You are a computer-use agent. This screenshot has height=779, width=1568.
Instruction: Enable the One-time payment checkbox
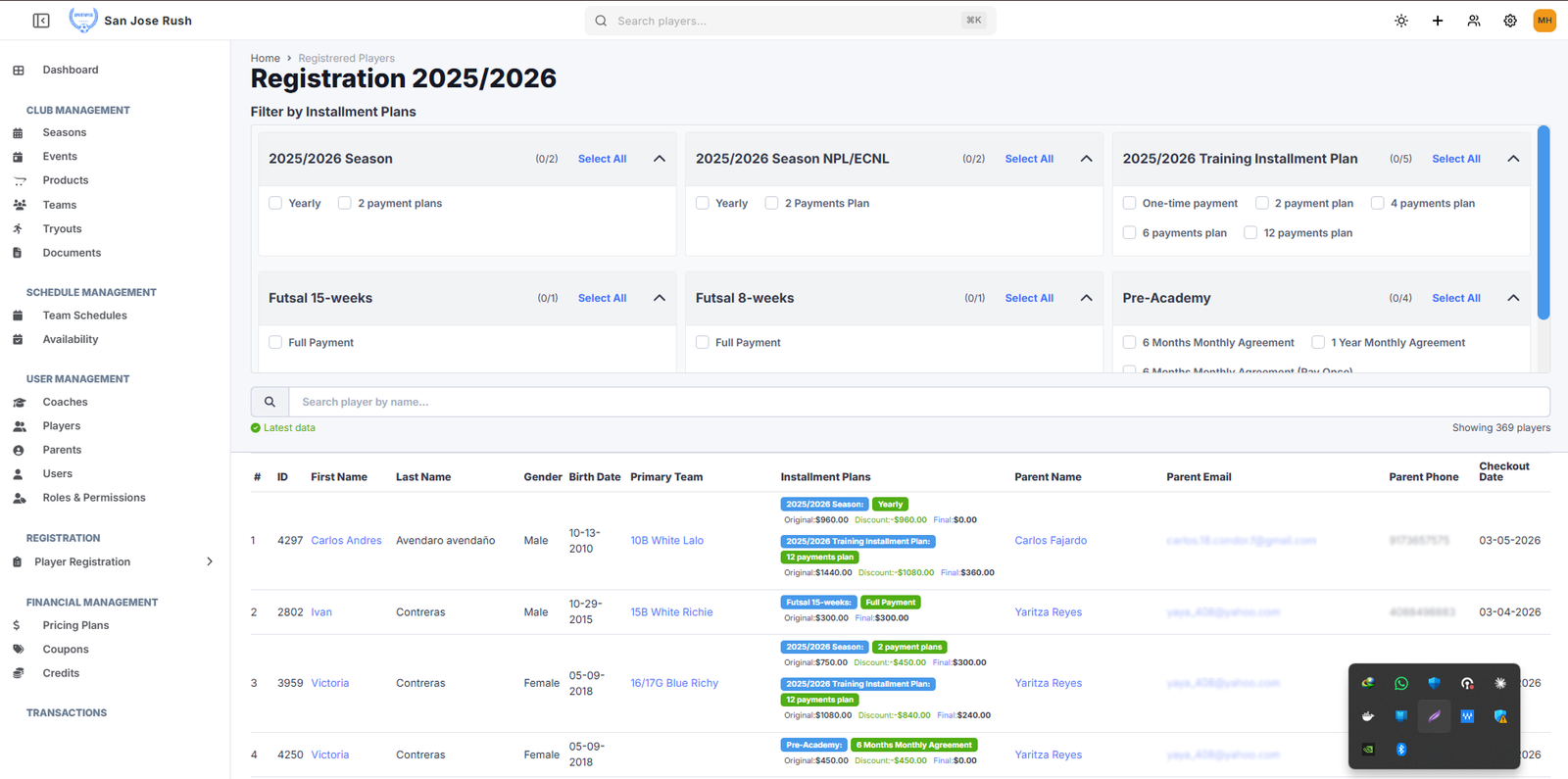click(1130, 203)
